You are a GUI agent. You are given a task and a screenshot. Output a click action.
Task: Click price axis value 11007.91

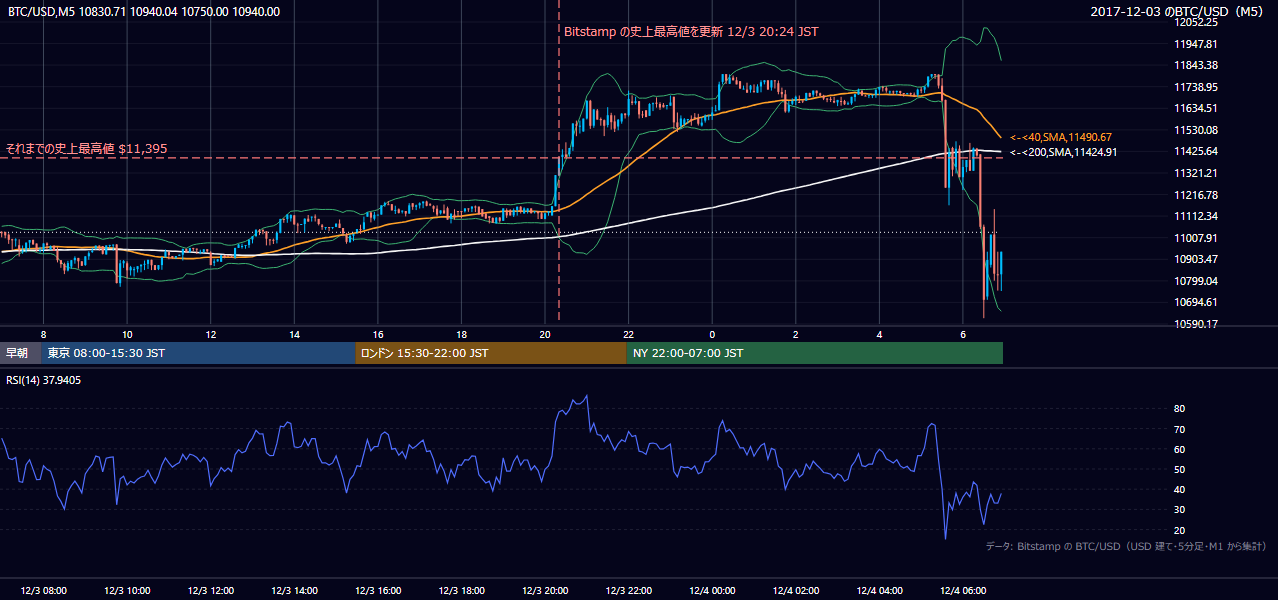[x=1195, y=238]
